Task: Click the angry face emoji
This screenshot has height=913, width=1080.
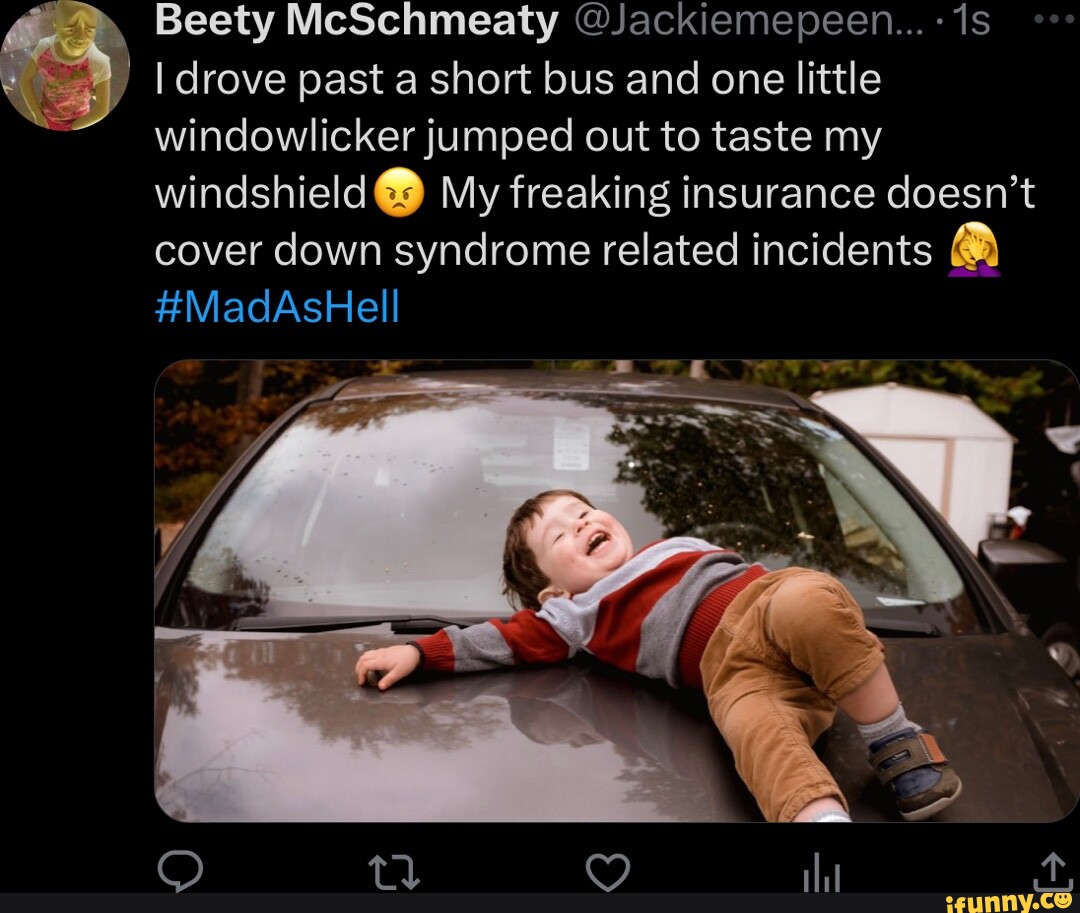Action: 399,193
